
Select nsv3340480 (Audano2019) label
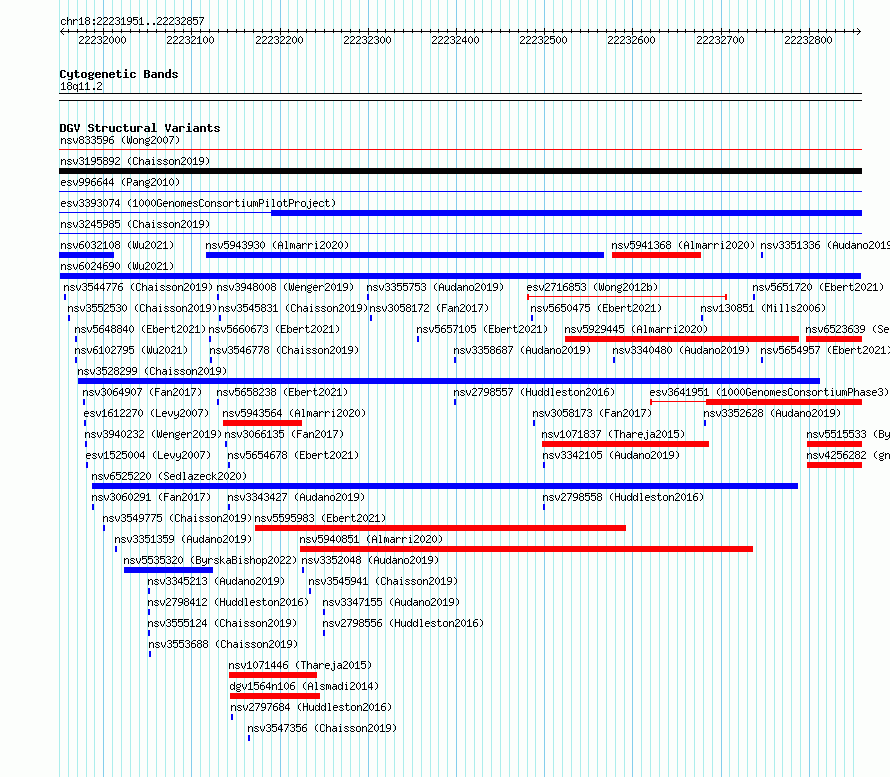point(681,350)
